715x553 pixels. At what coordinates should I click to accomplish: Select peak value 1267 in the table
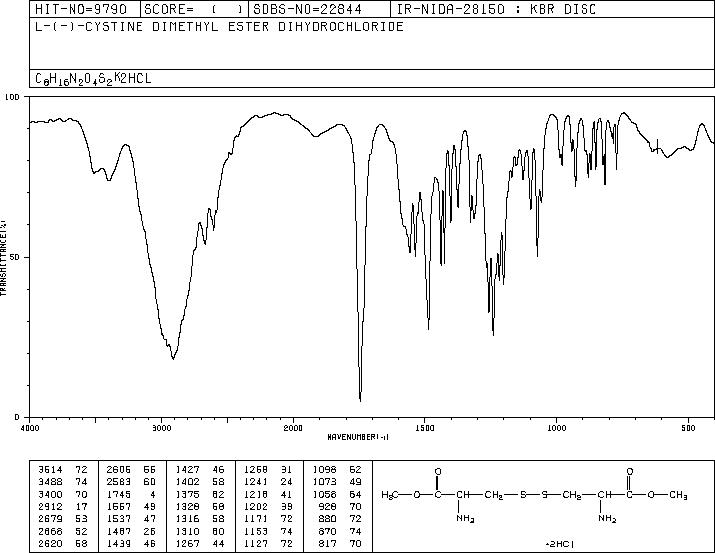(187, 543)
